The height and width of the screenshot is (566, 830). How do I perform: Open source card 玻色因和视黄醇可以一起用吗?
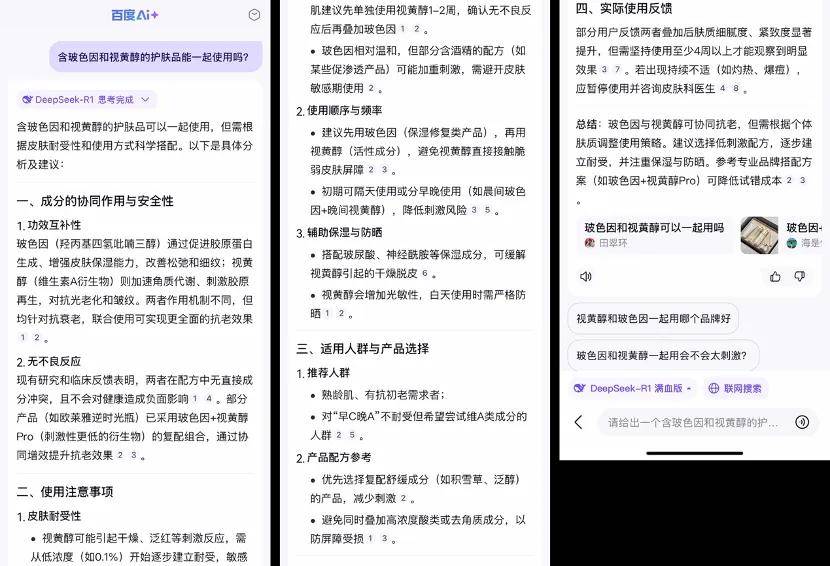(654, 235)
